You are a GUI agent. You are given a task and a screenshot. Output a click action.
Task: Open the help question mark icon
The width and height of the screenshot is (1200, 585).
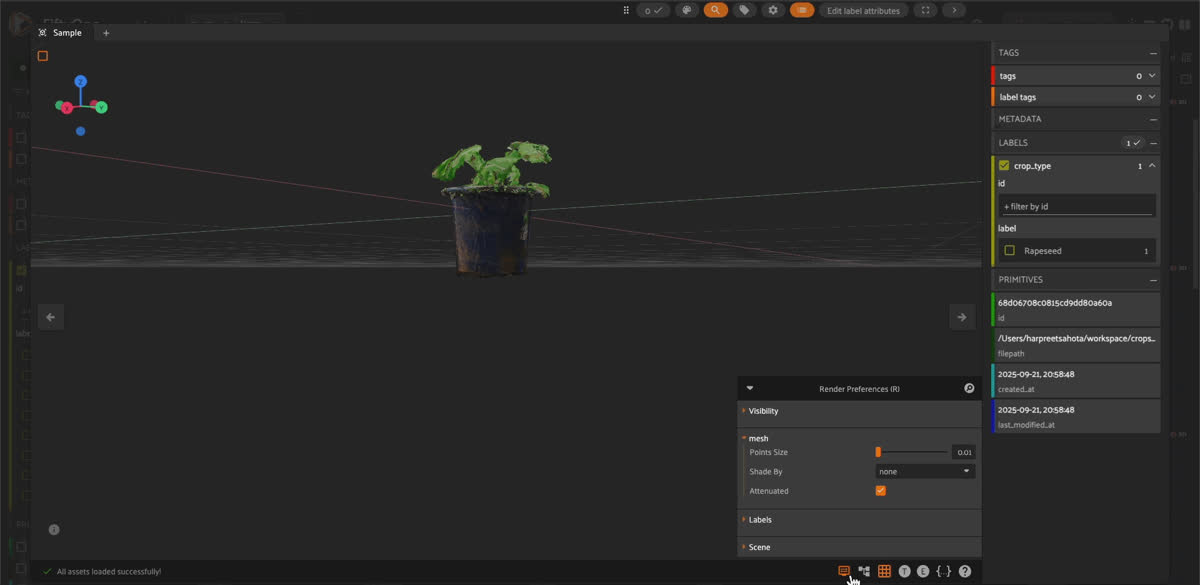click(x=965, y=571)
